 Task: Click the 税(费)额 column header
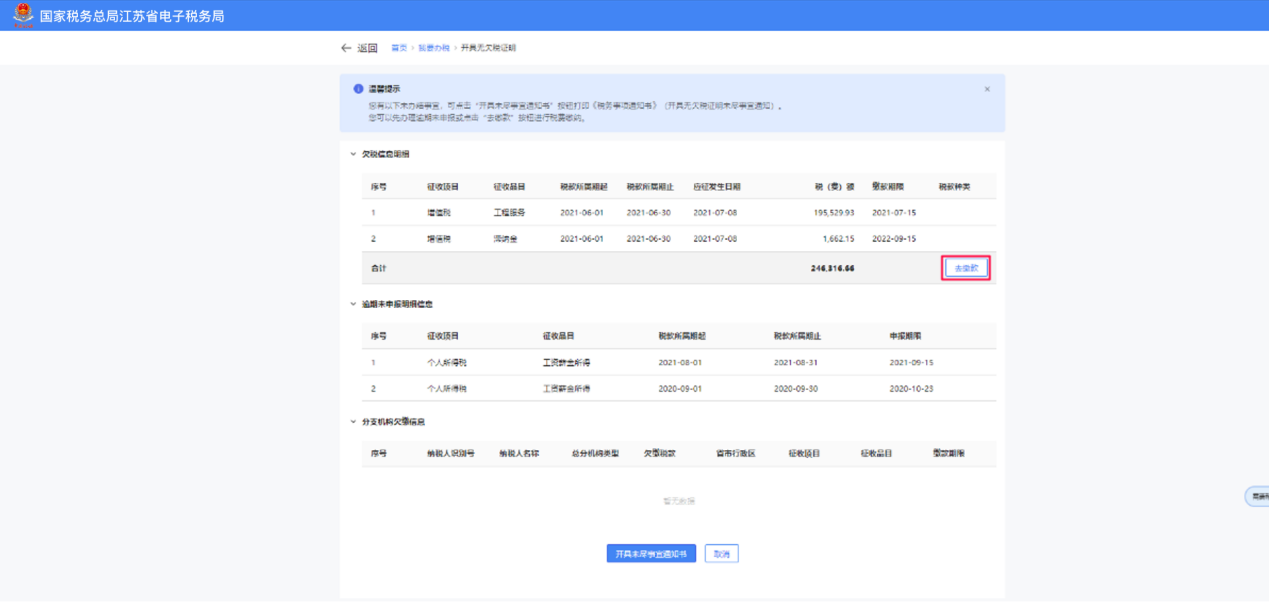coord(835,187)
